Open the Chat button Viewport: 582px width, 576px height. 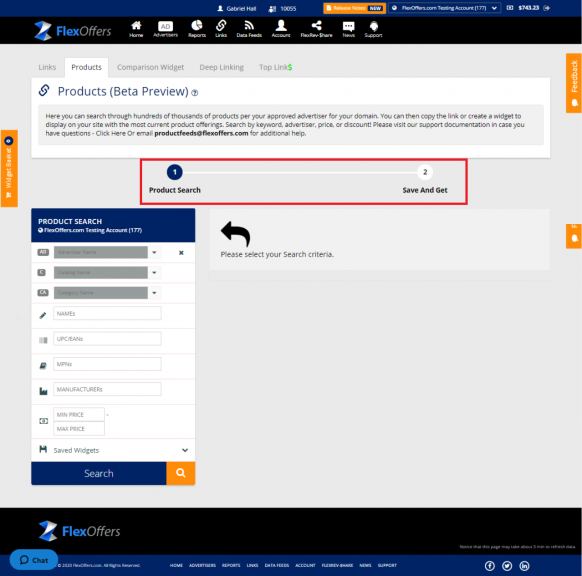click(34, 560)
